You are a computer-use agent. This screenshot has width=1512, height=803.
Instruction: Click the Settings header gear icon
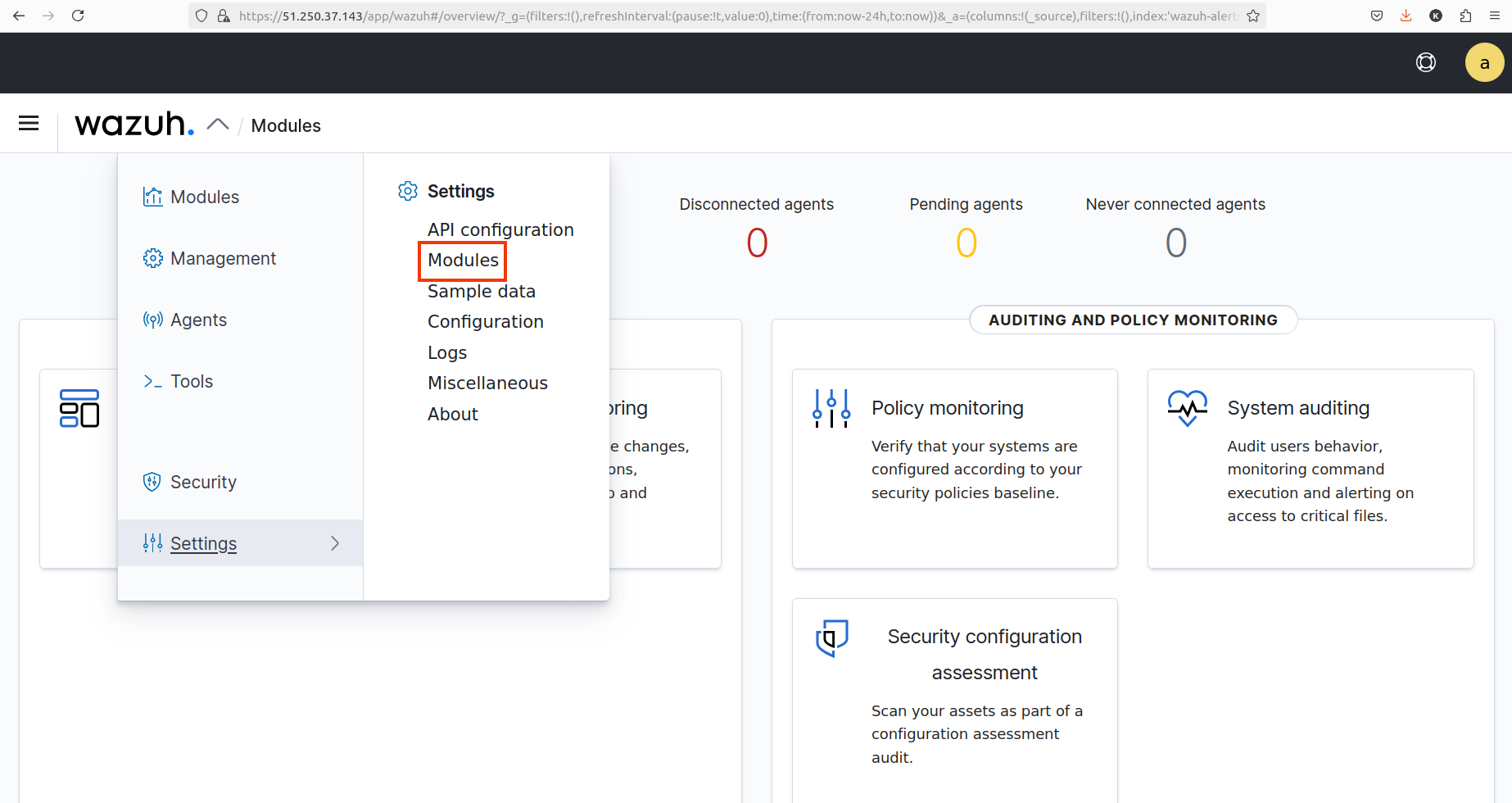407,191
